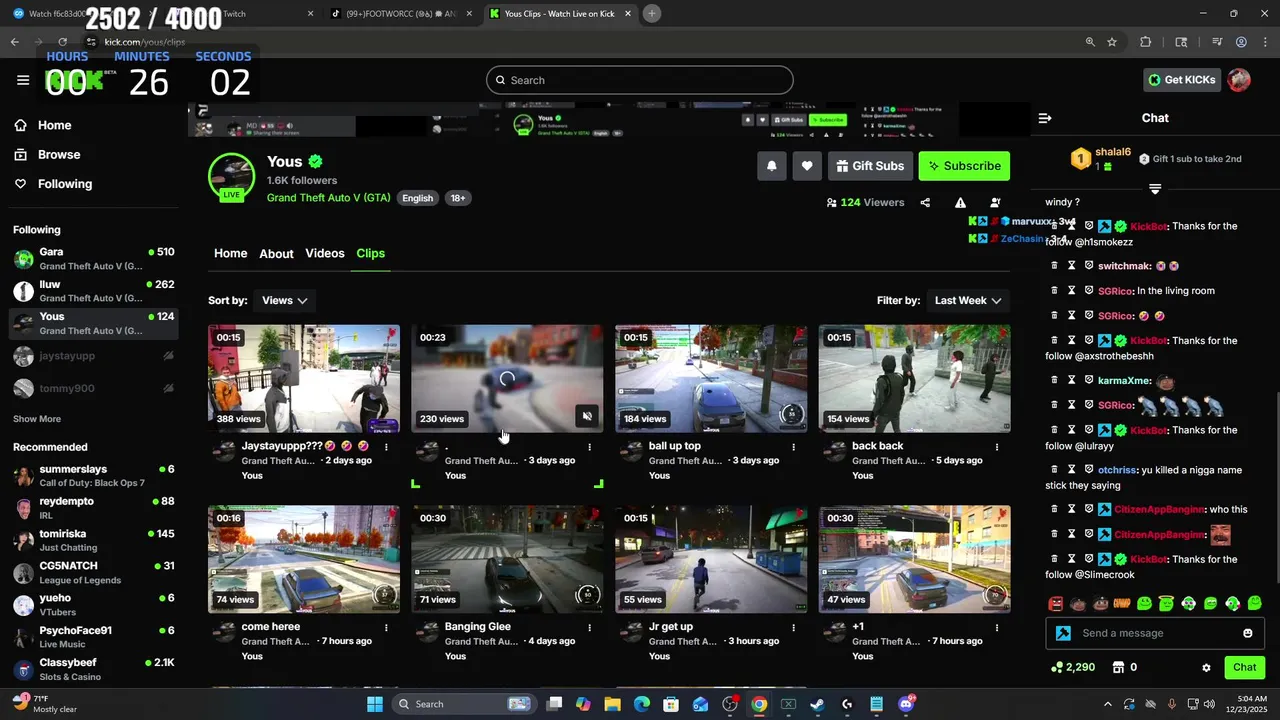The image size is (1280, 720).
Task: Click the Send a message input
Action: [1155, 633]
